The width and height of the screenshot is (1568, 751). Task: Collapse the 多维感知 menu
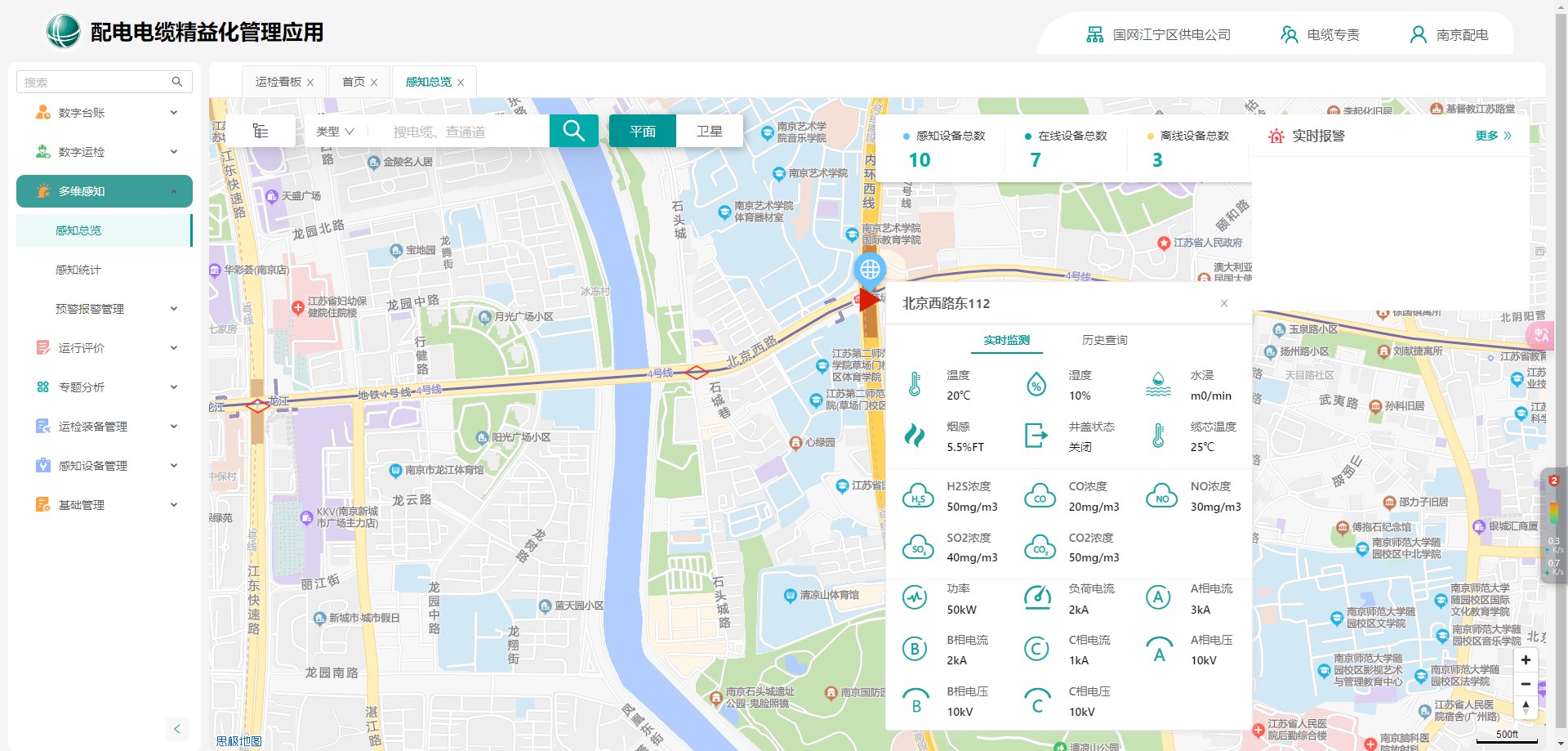point(105,191)
